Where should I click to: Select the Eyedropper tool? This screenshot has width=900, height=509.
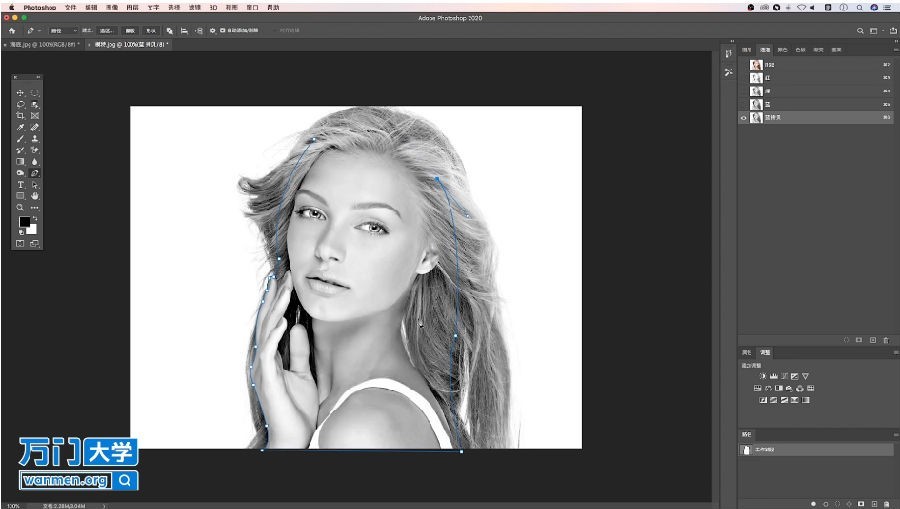[20, 127]
